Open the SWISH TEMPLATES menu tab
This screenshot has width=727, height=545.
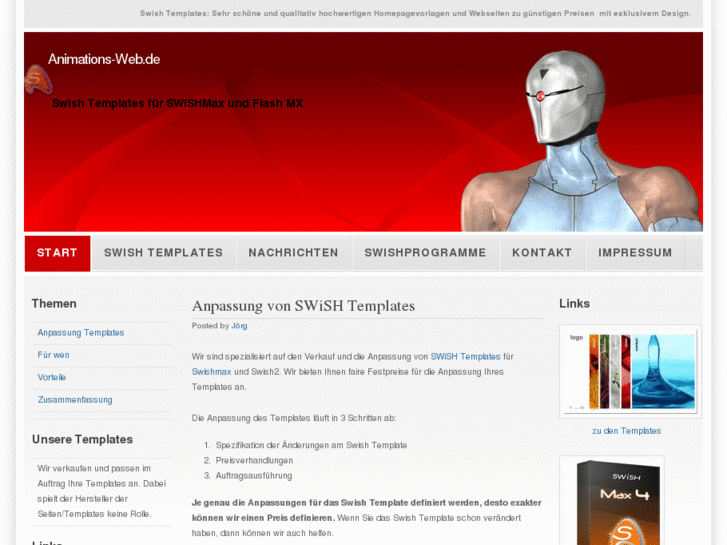[163, 253]
